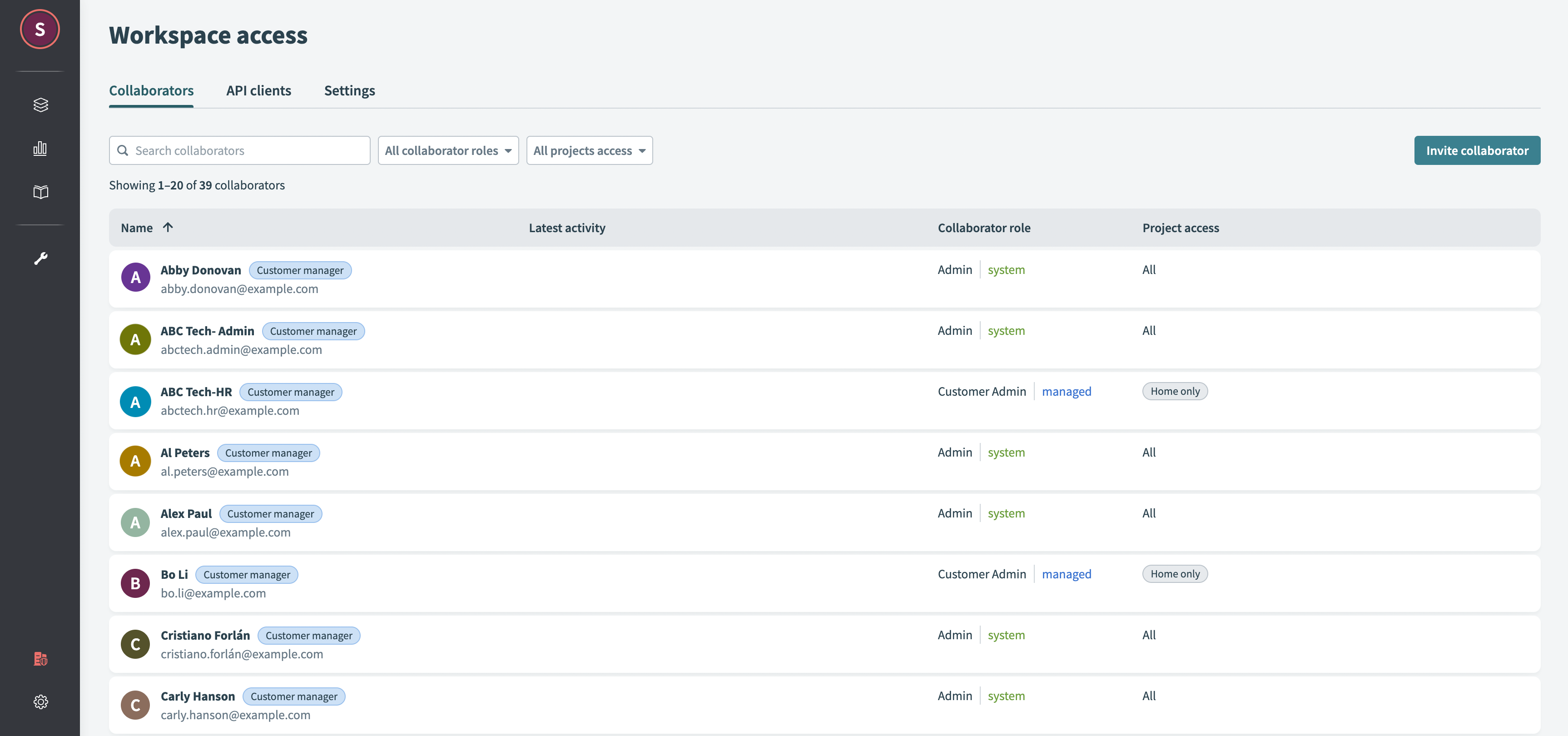Click the search collaborators input field

[239, 150]
